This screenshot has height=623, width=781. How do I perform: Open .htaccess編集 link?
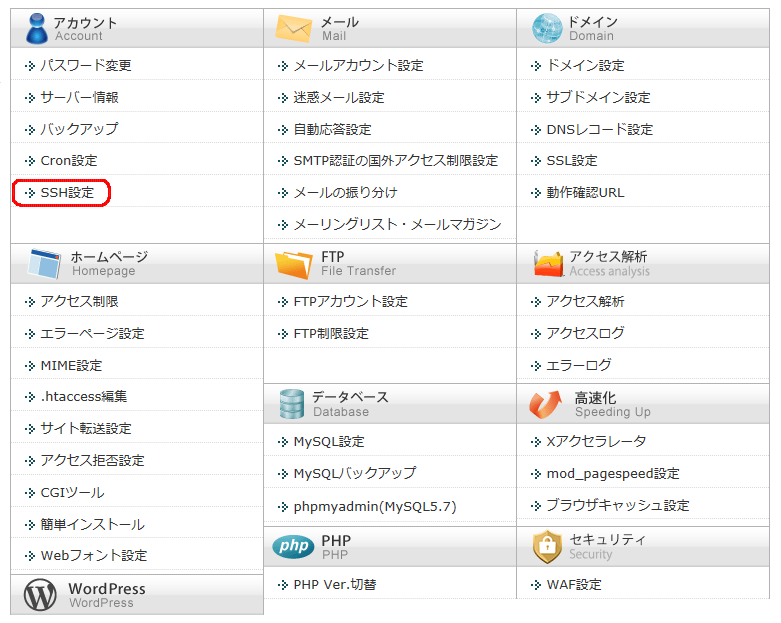tap(84, 396)
